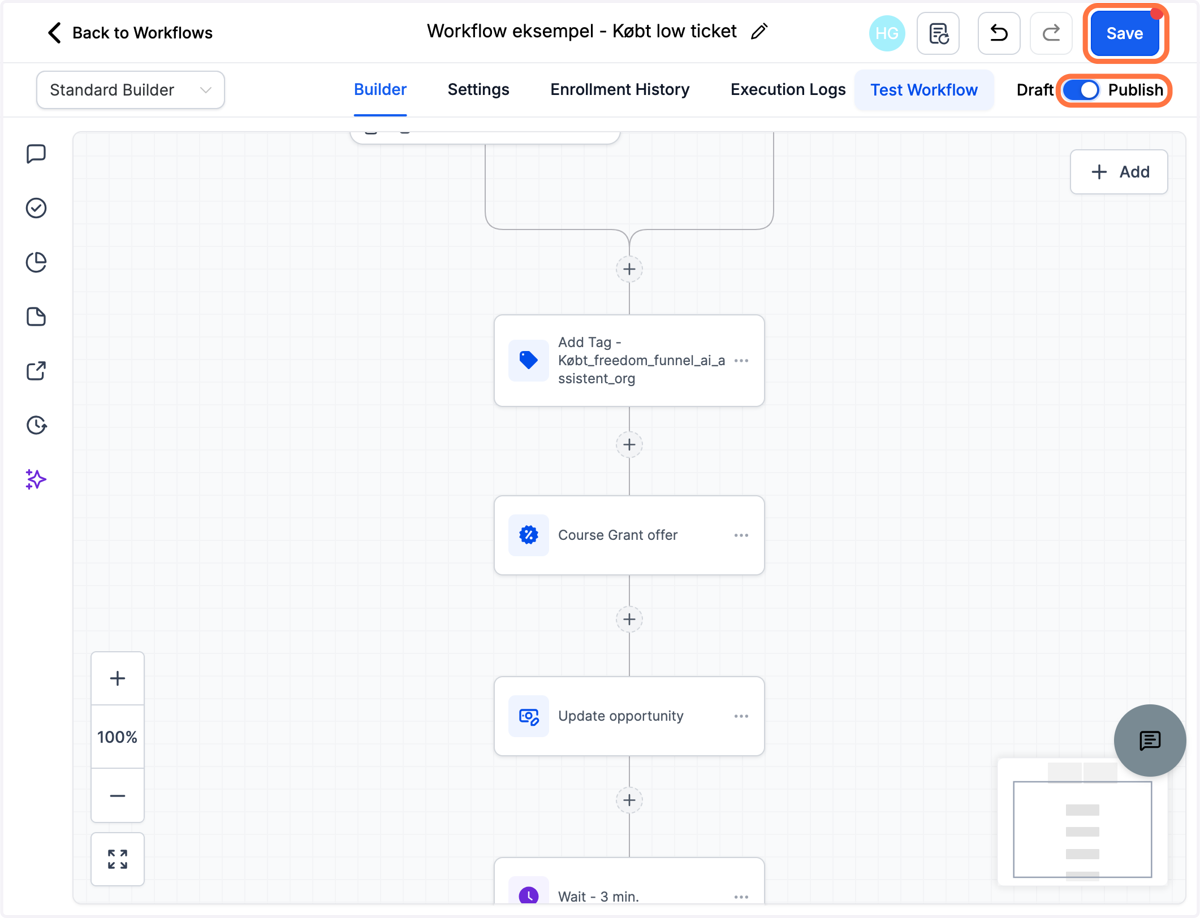This screenshot has height=918, width=1200.
Task: Switch to the Settings tab
Action: (x=478, y=90)
